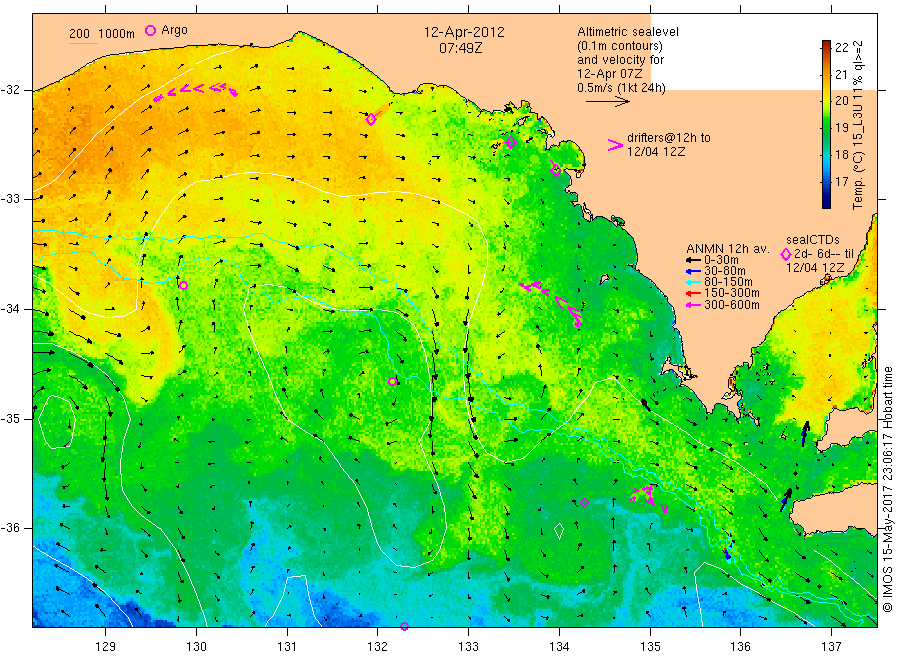
Task: Click the 133 longitude axis label
Action: [468, 647]
